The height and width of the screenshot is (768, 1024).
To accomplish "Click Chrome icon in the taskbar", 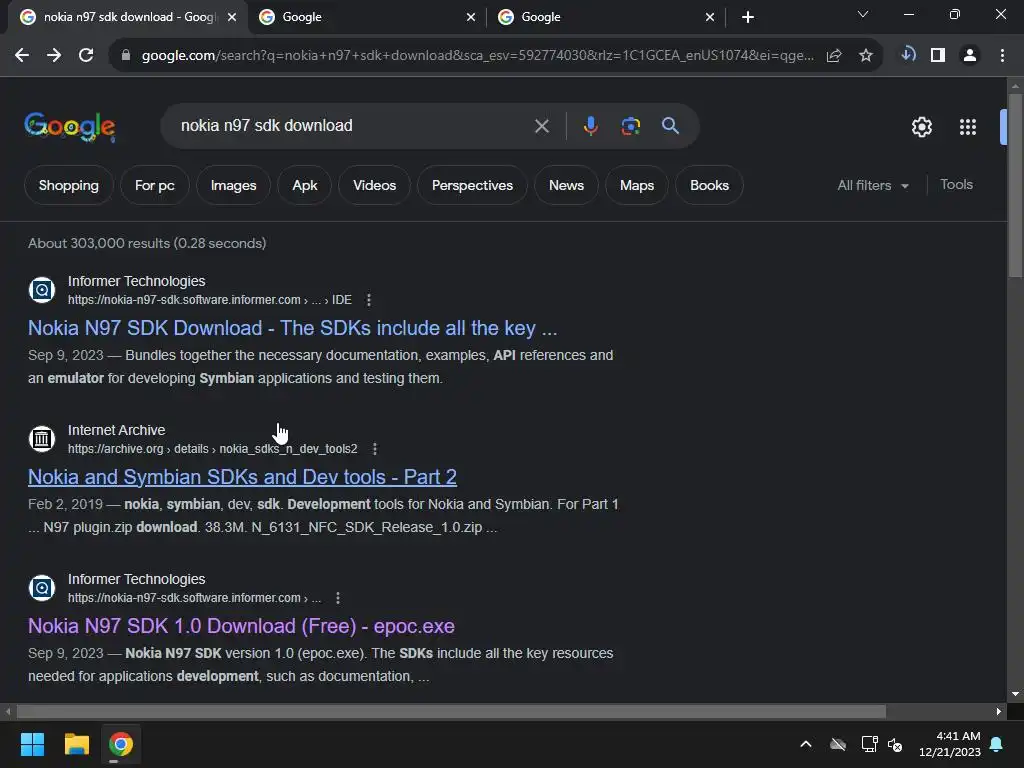I will click(120, 744).
